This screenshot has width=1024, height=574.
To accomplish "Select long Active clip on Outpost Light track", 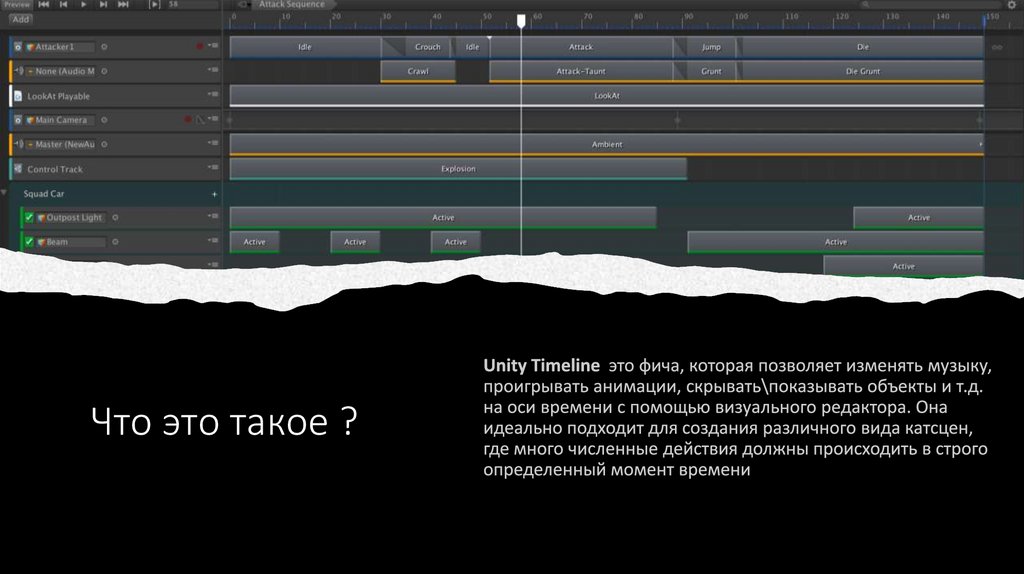I will tap(443, 217).
